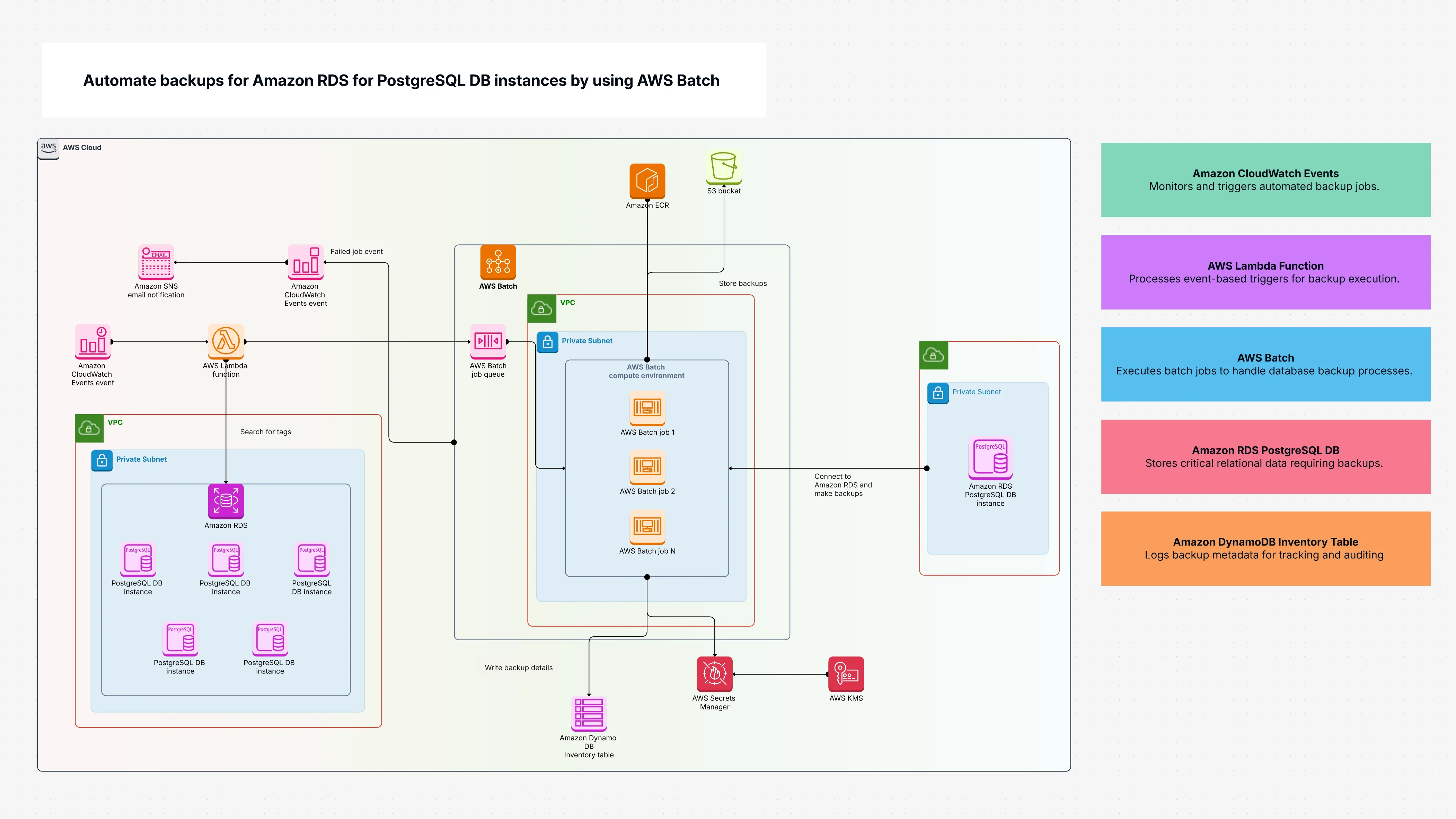Select the Amazon SNS email notification icon
The height and width of the screenshot is (819, 1456).
click(156, 262)
